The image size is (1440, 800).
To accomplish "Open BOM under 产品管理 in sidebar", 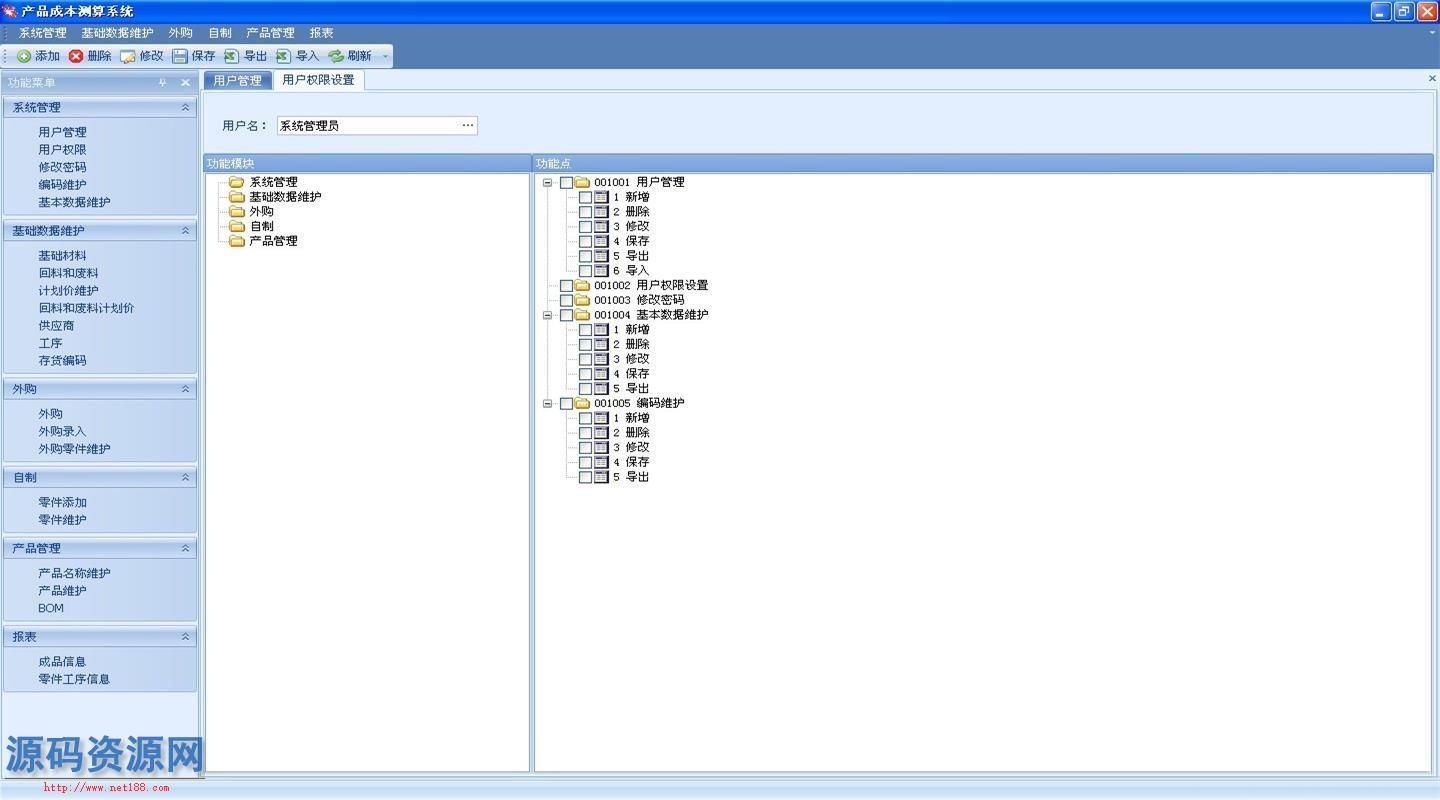I will (x=51, y=608).
